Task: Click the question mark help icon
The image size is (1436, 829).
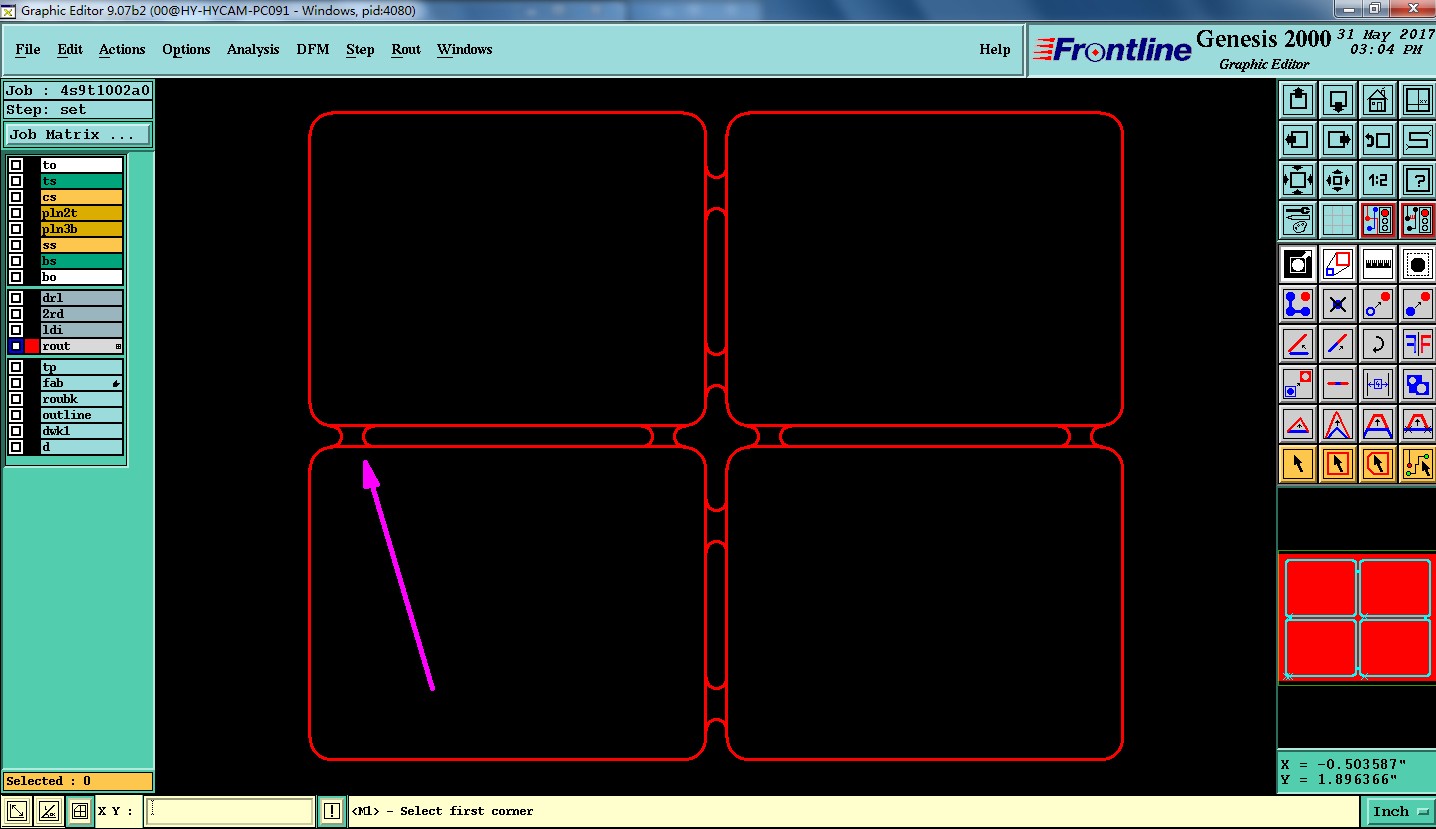Action: coord(1418,180)
